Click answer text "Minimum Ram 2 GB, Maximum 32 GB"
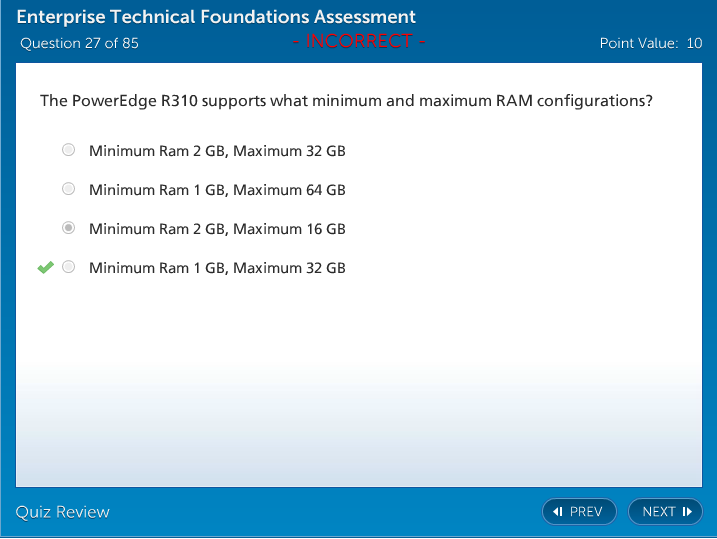717x539 pixels. pos(217,151)
